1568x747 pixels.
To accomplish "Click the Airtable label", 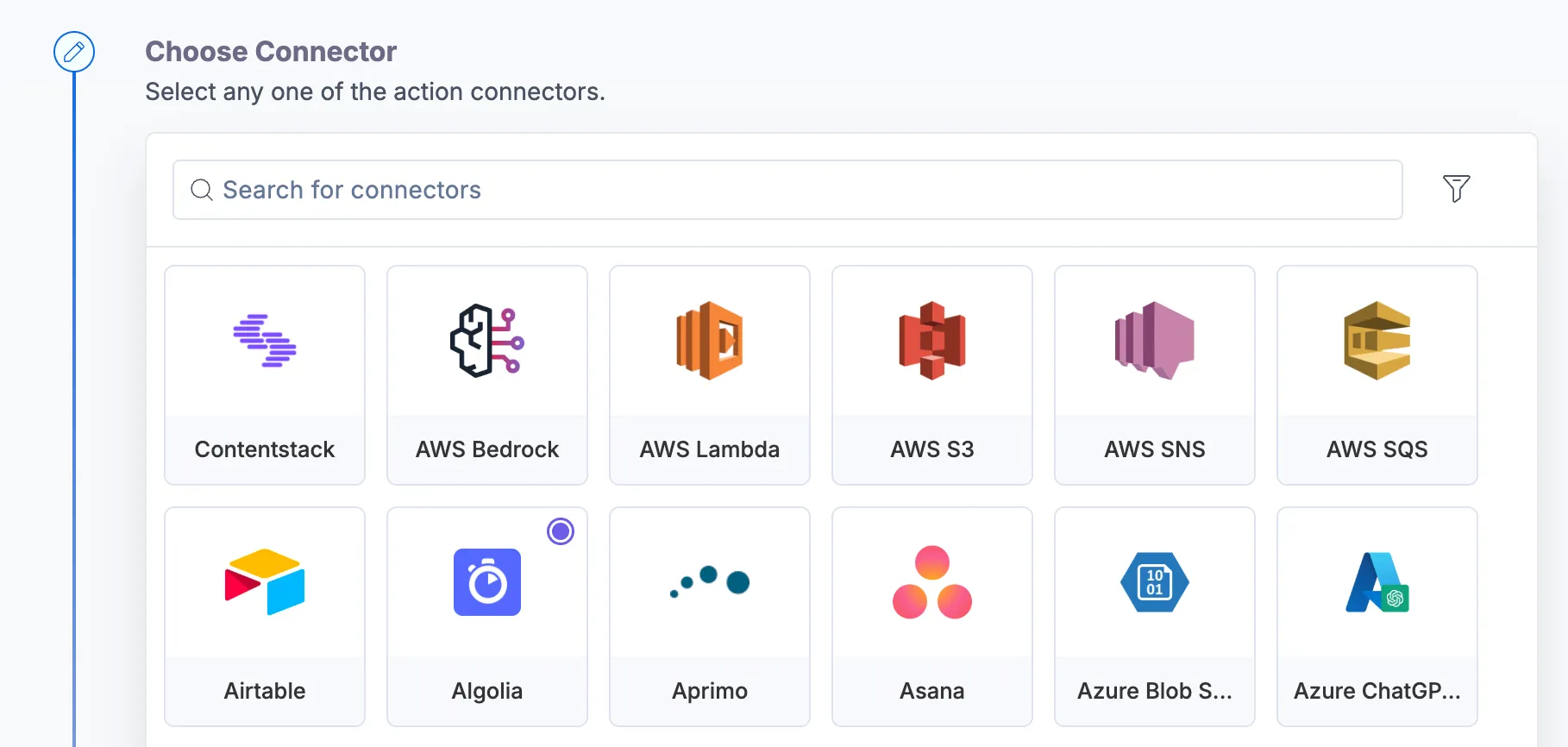I will pos(265,691).
